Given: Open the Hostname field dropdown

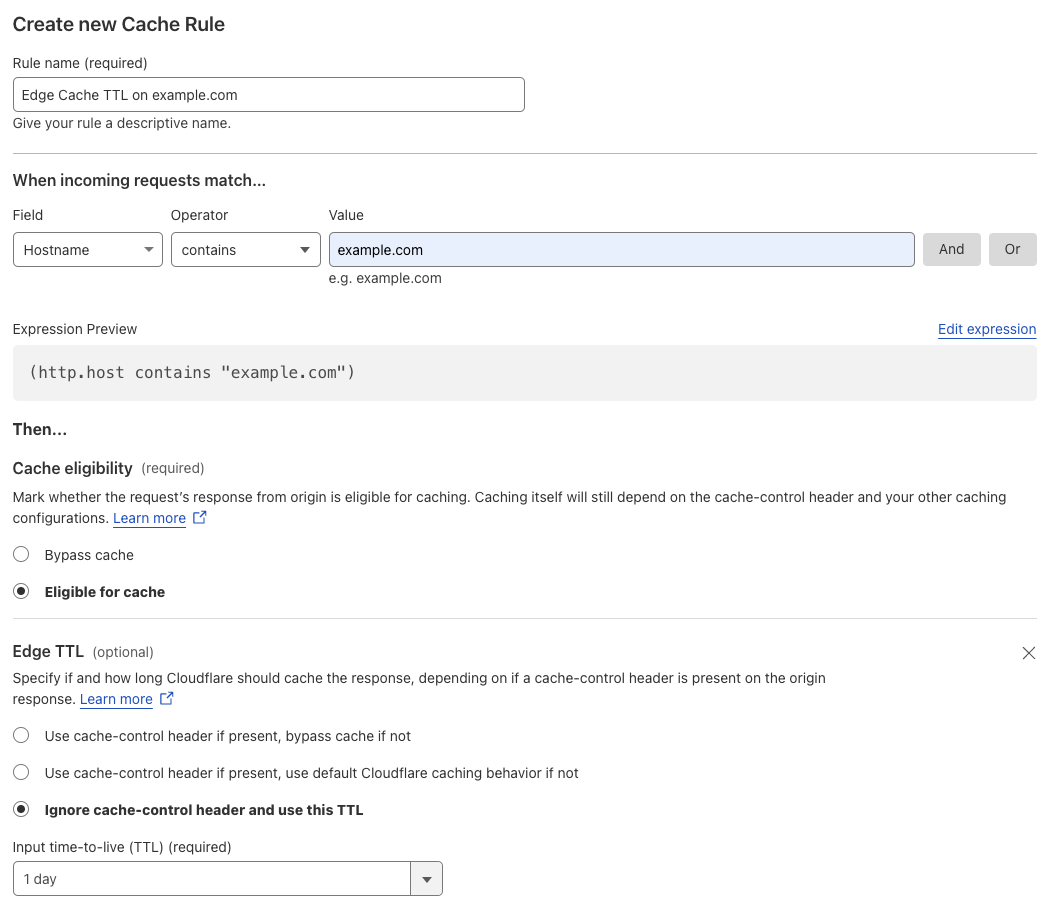Looking at the screenshot, I should (87, 249).
